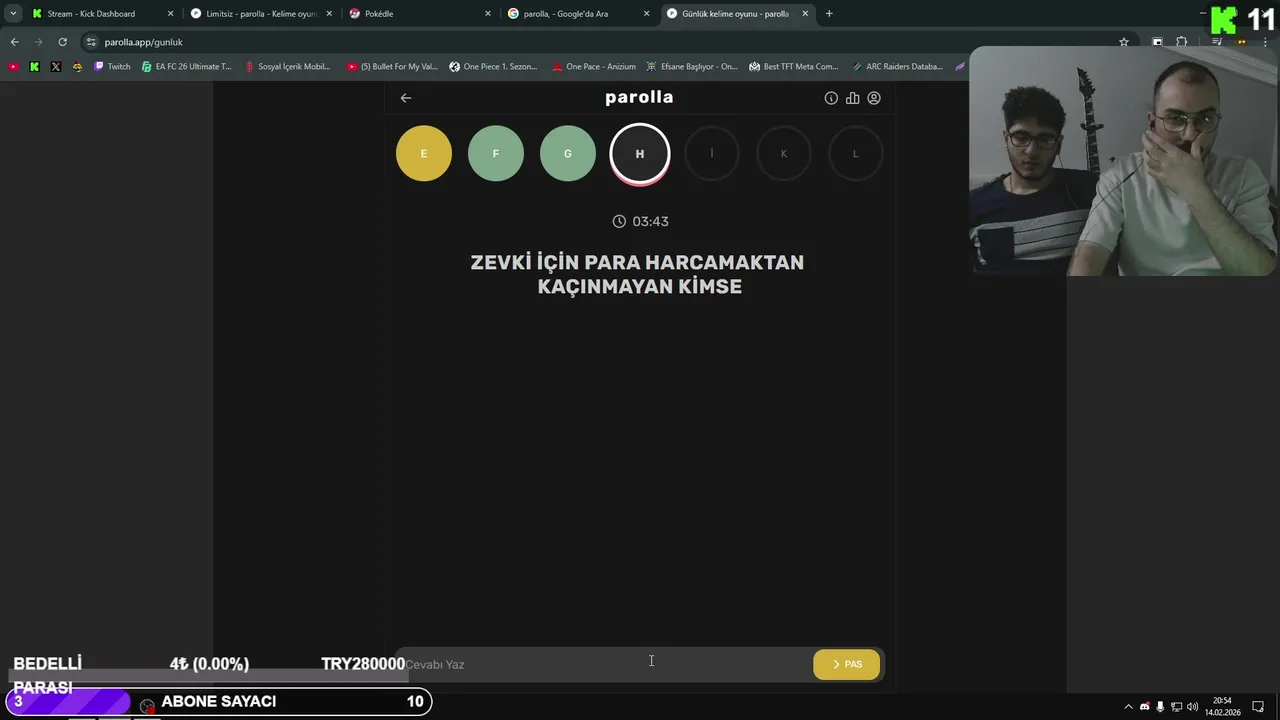Open the Sosyal İçerik Mobil... bookmark

tap(288, 67)
